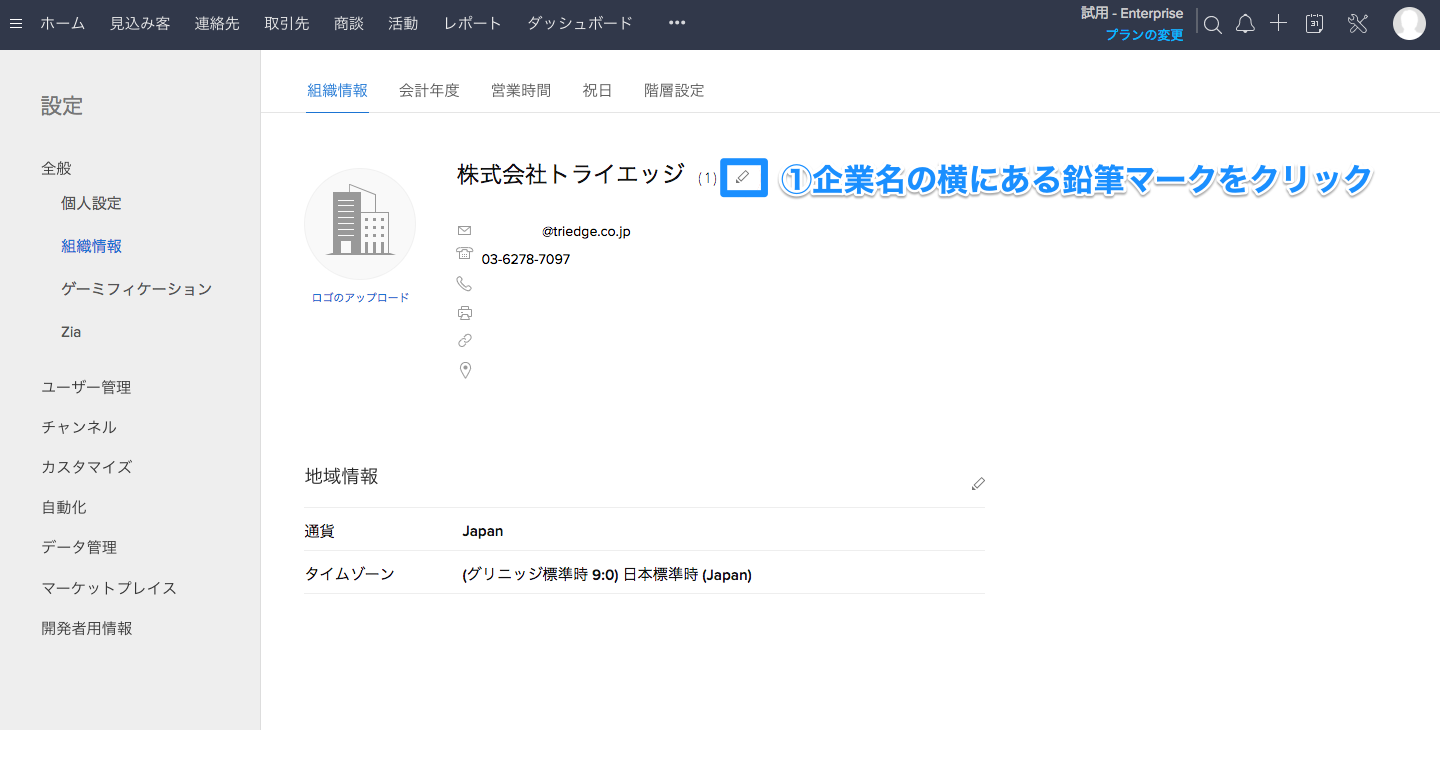Click the location pin icon
The image size is (1440, 760).
click(465, 371)
